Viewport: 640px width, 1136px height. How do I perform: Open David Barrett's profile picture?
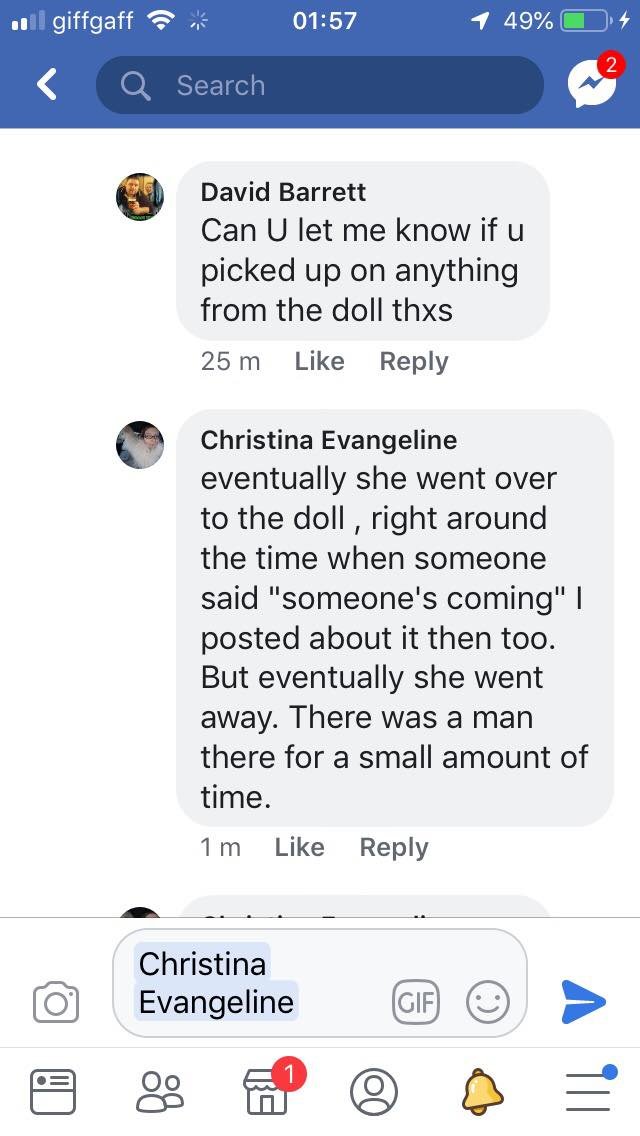pos(140,196)
